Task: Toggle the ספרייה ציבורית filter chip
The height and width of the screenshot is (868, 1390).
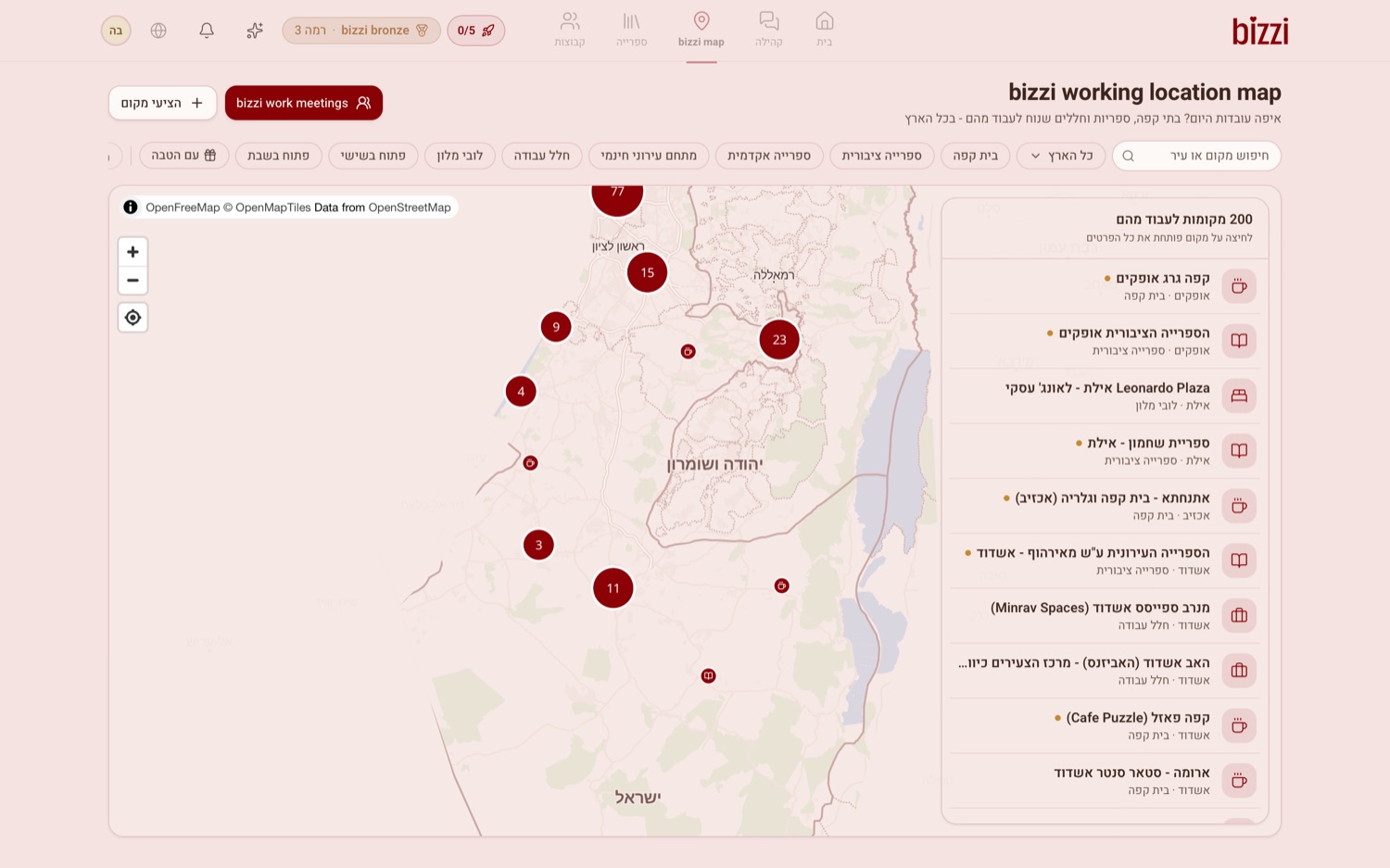Action: 881,156
